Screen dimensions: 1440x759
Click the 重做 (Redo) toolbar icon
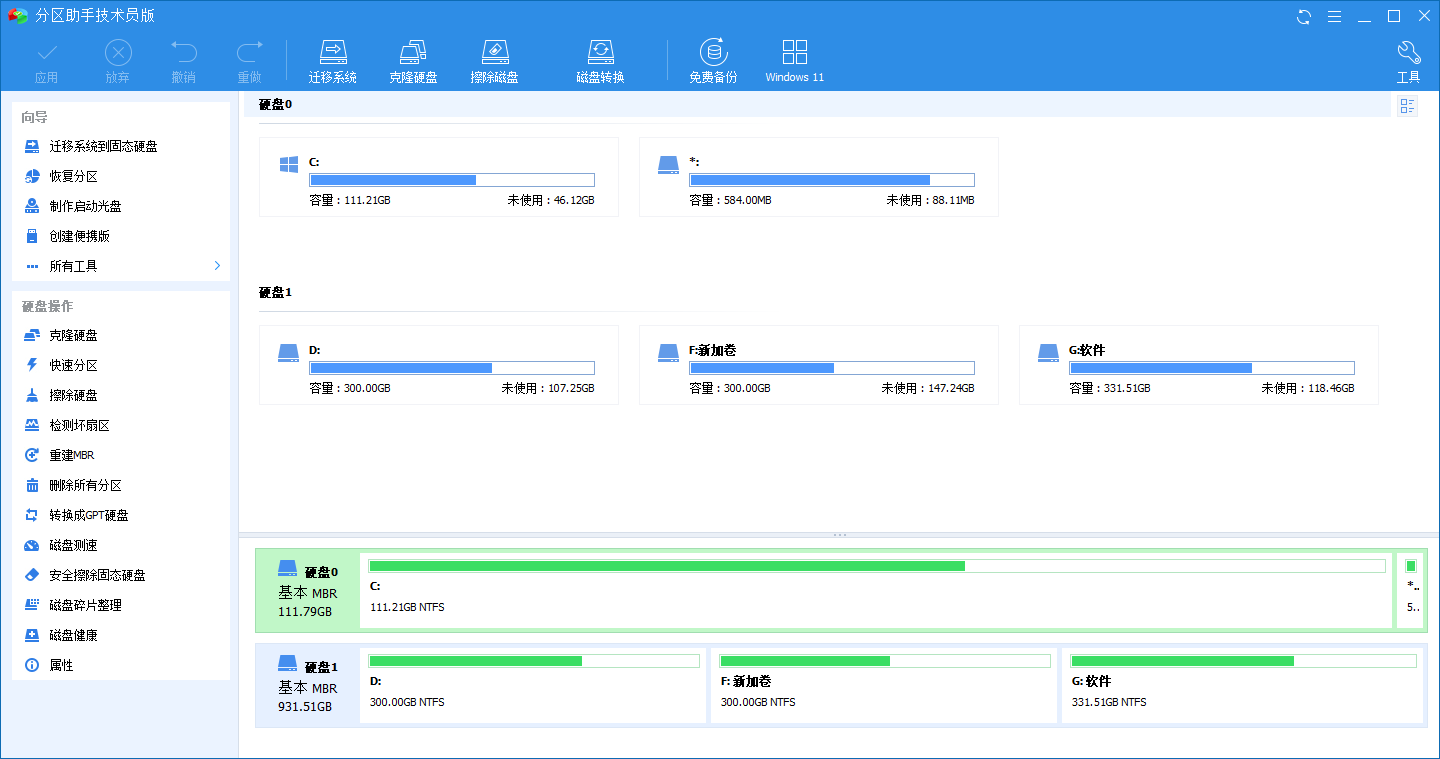tap(249, 62)
